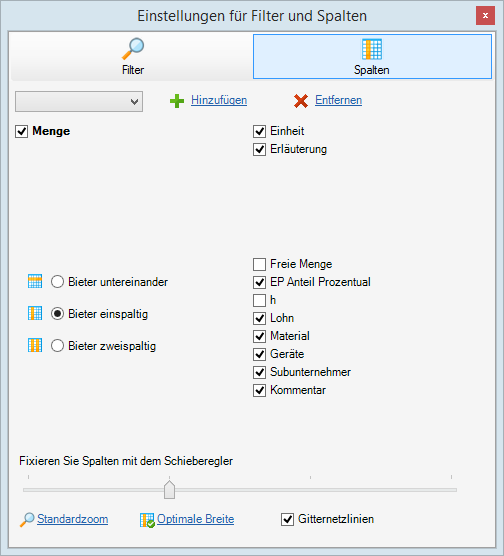This screenshot has width=504, height=556.
Task: Click the Optimale Breite link
Action: [x=195, y=519]
